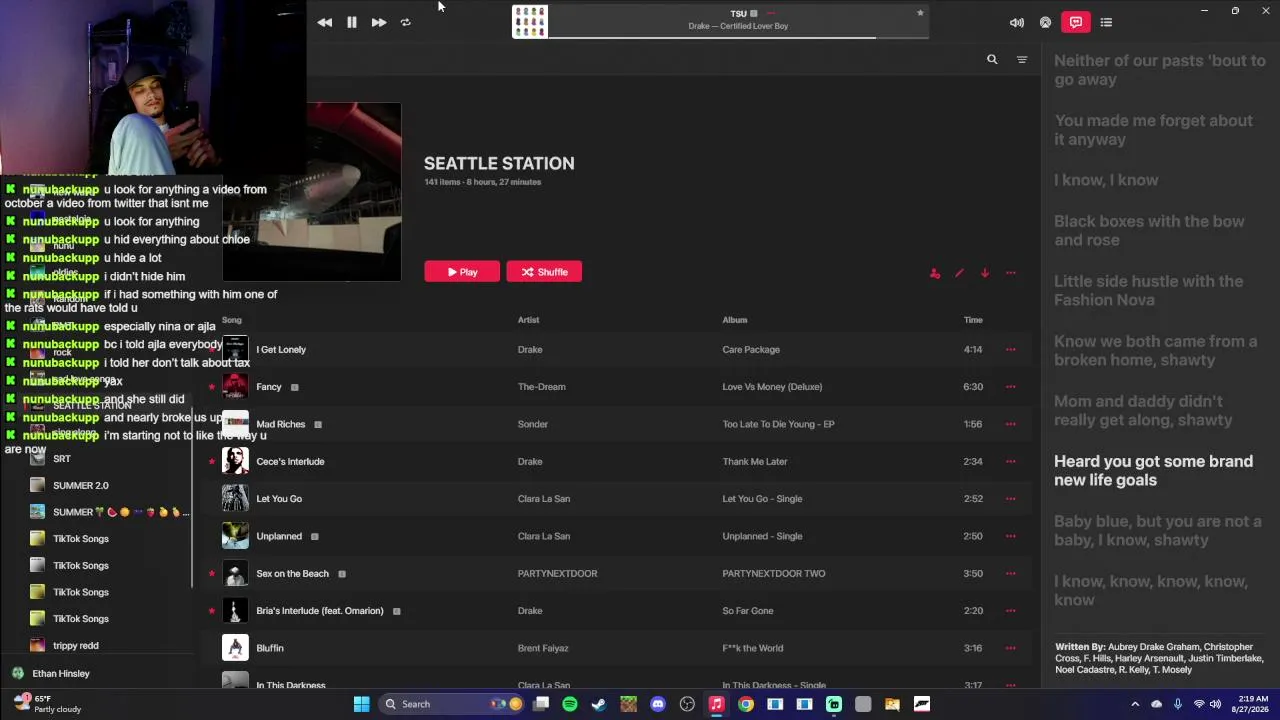Viewport: 1280px width, 720px height.
Task: Pause the currently playing song
Action: [352, 22]
